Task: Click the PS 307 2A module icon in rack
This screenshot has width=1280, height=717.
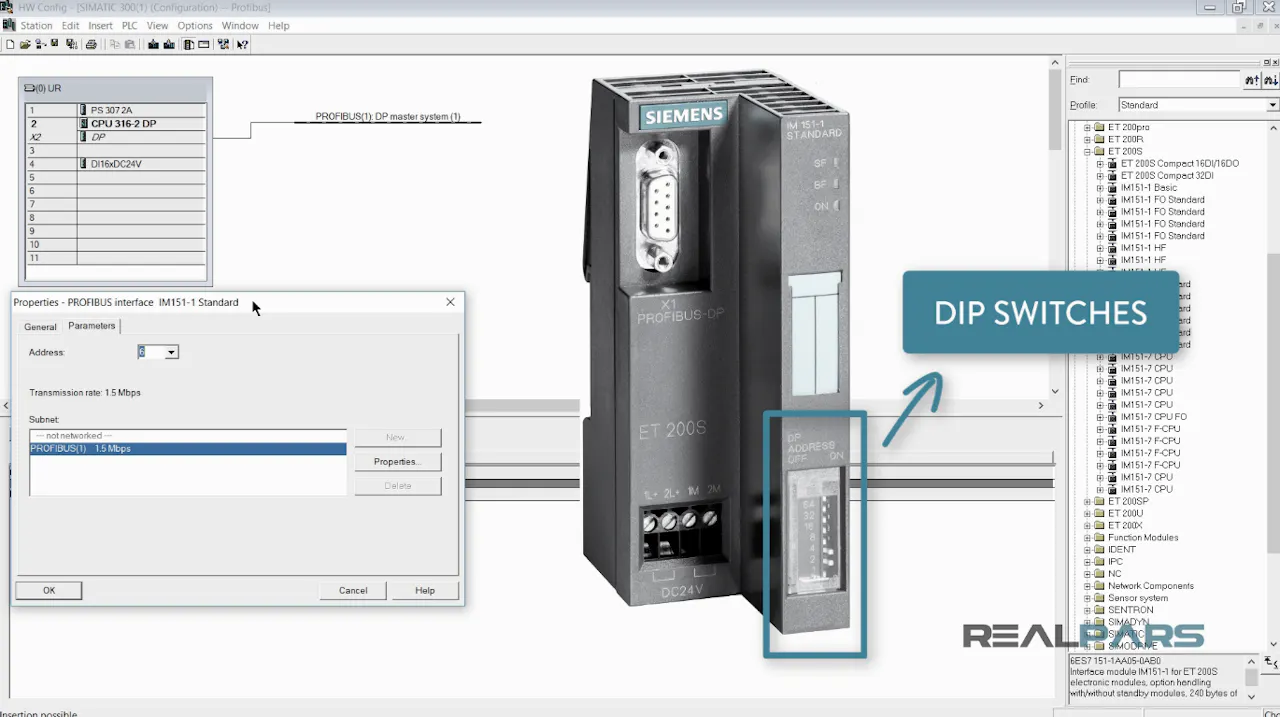Action: [x=83, y=110]
